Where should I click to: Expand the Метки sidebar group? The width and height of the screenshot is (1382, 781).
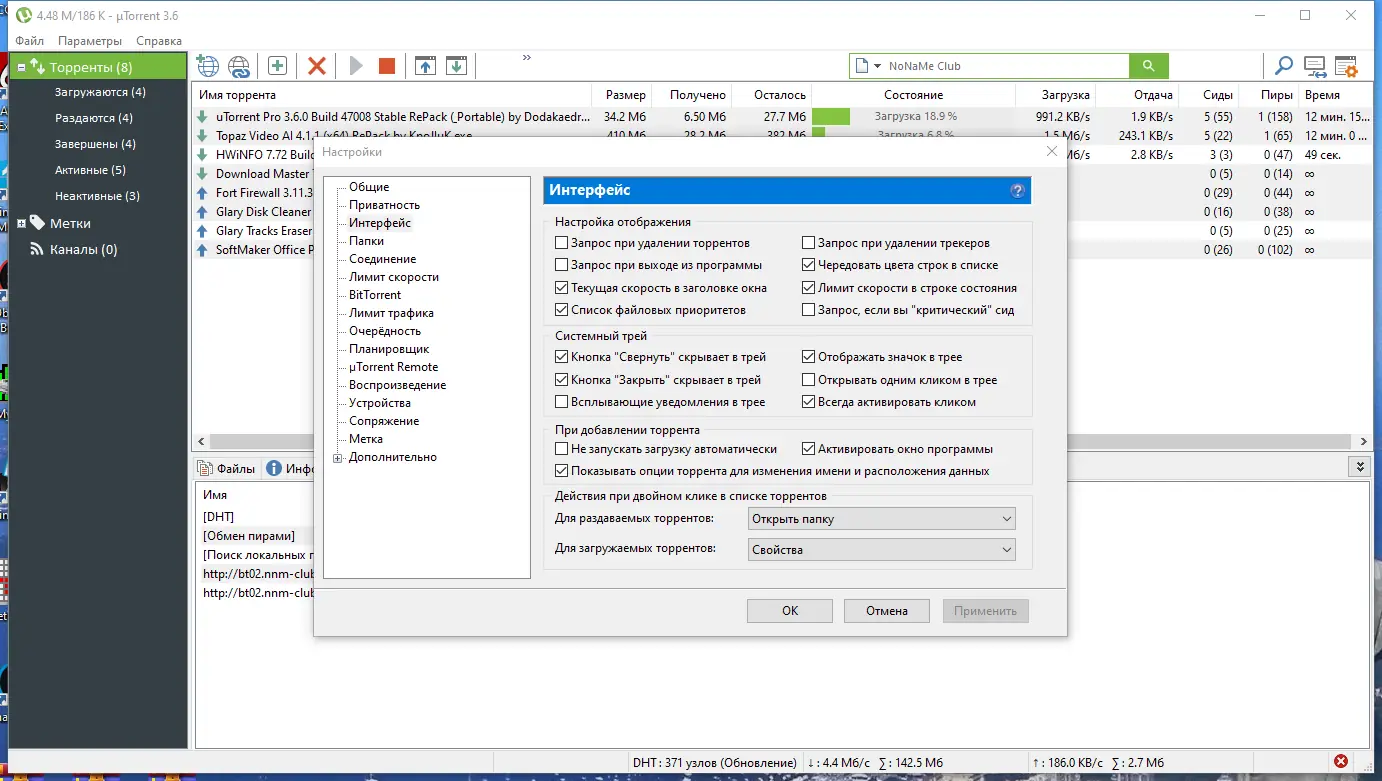(21, 224)
